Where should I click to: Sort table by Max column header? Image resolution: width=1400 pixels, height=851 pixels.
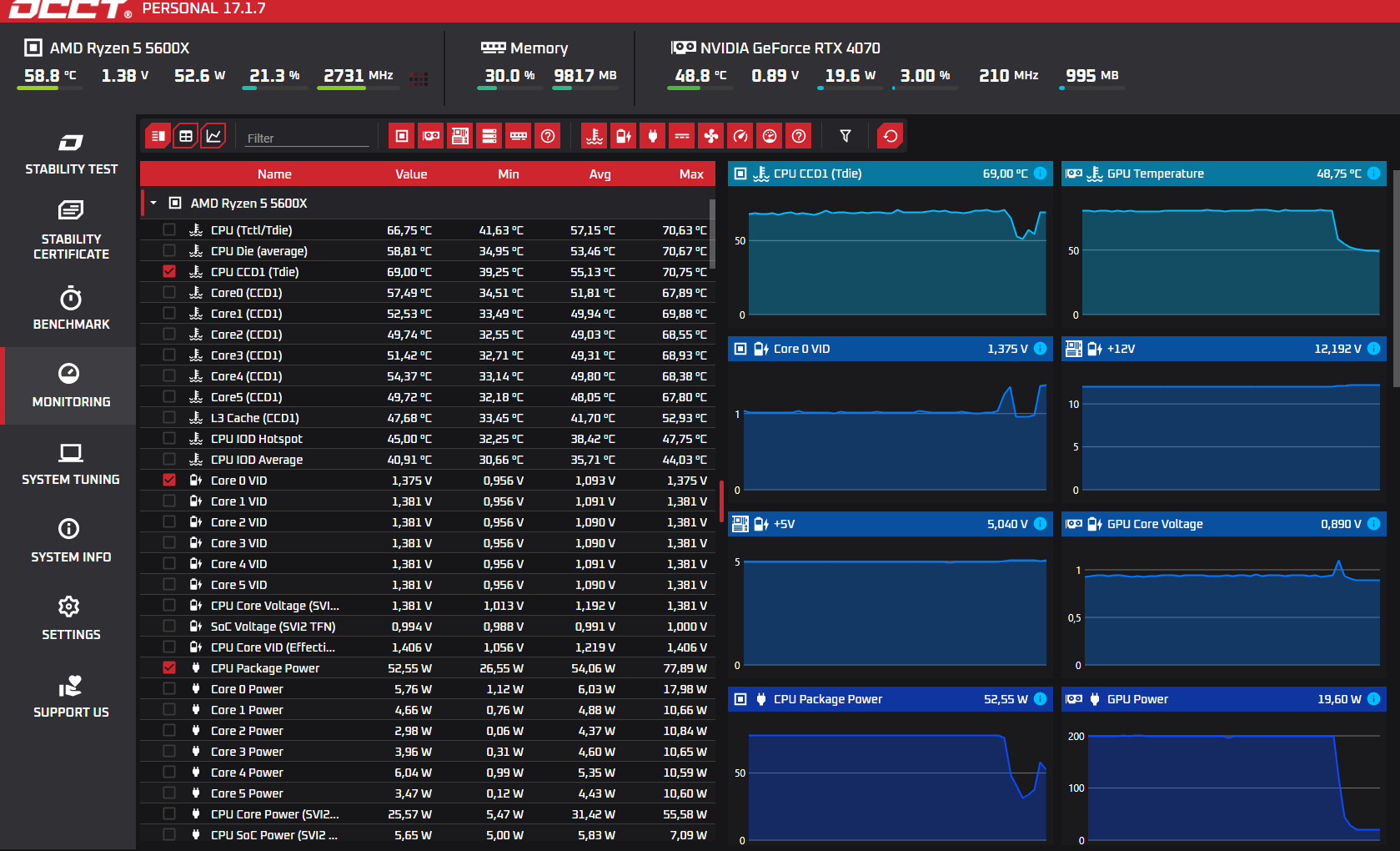[691, 174]
